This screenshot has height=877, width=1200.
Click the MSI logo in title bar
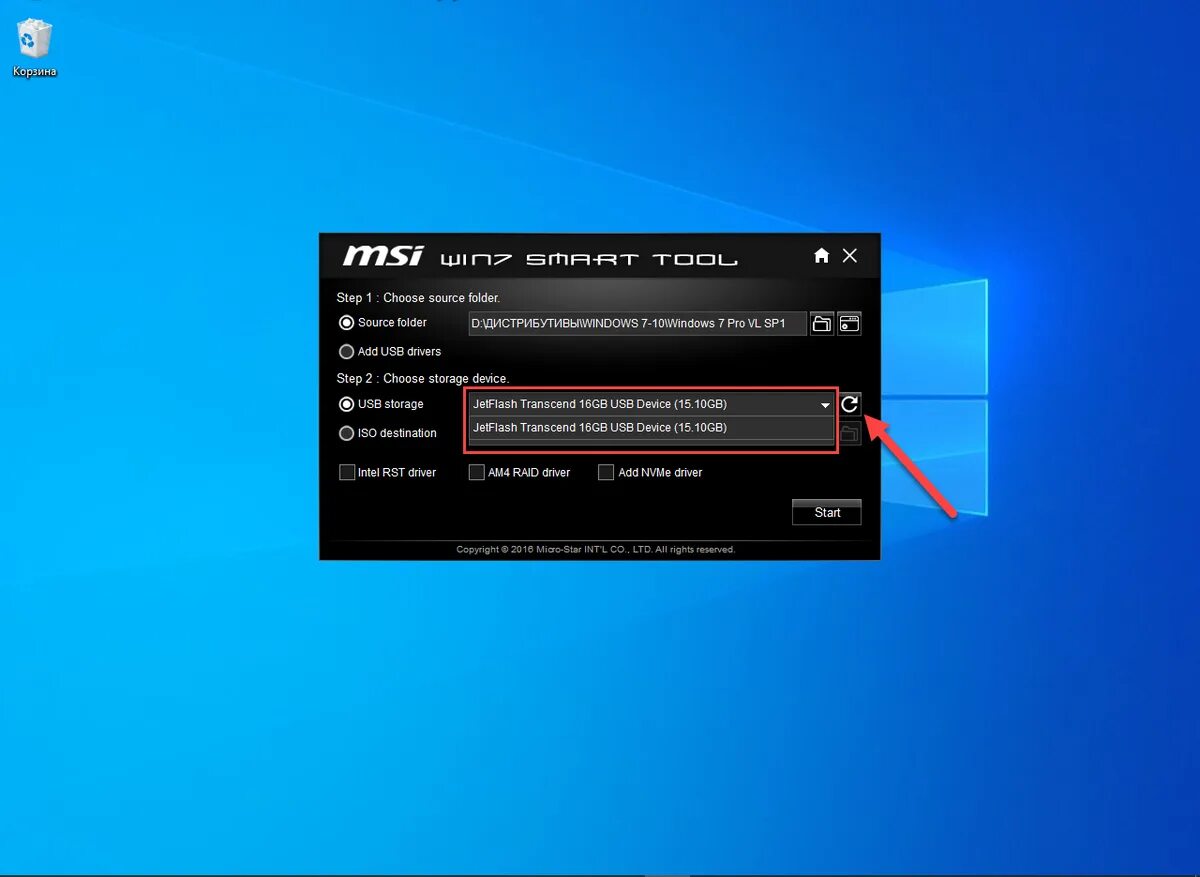383,256
